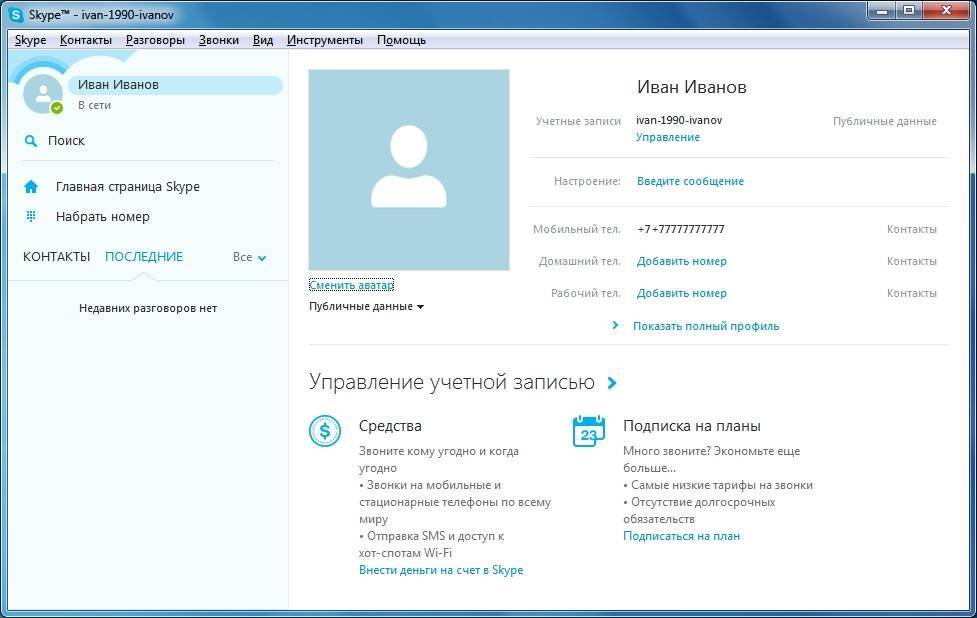Click Подписаться на план link
The height and width of the screenshot is (618, 977).
coord(682,536)
